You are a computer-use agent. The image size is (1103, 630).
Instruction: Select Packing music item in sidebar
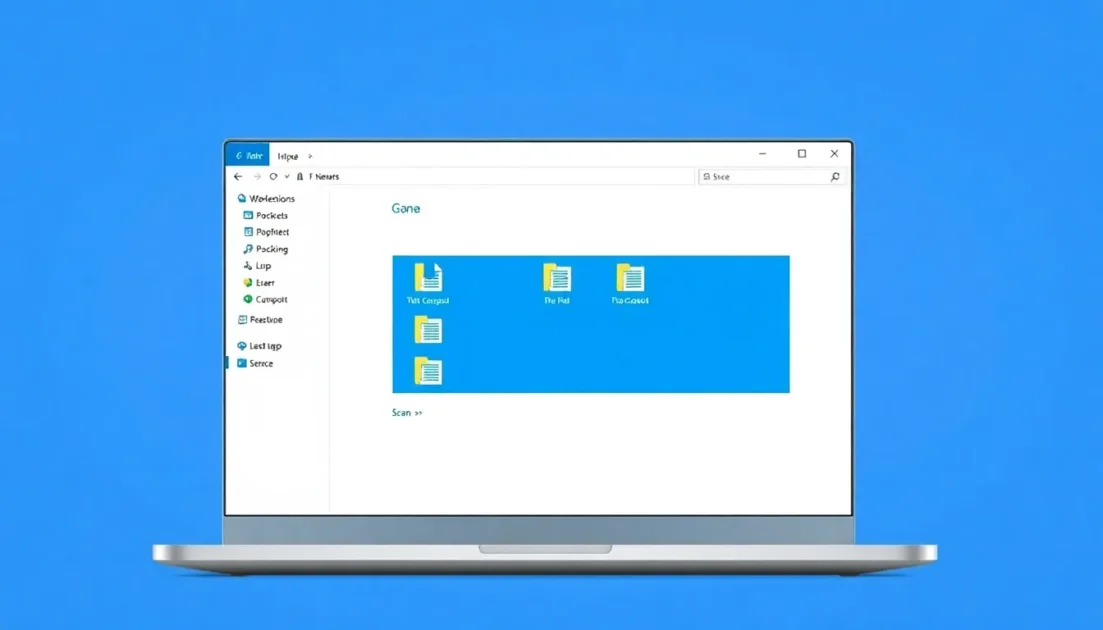[x=265, y=249]
